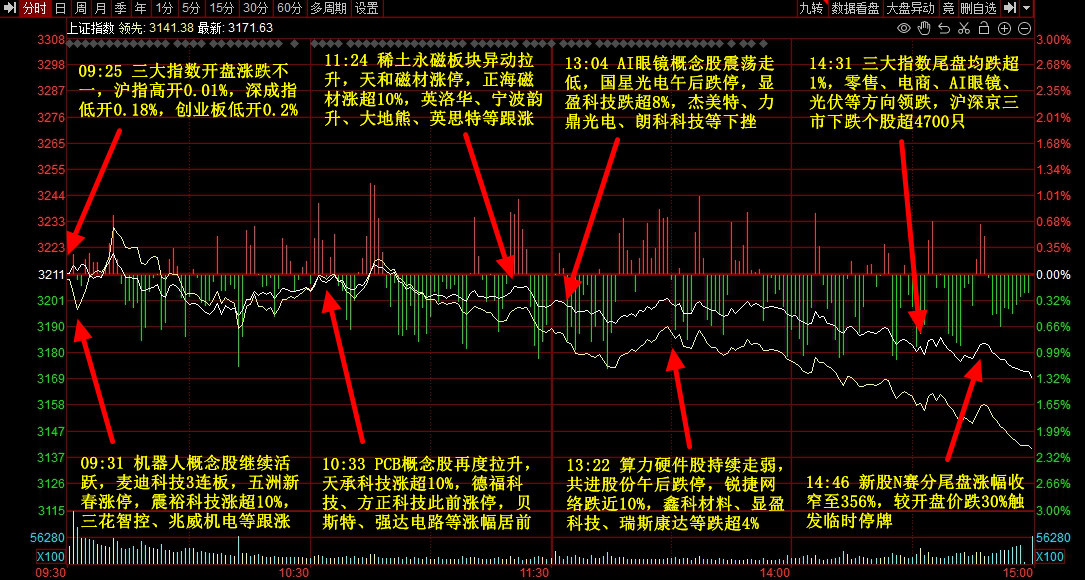Open the 数据看盘 data panel

[x=855, y=8]
